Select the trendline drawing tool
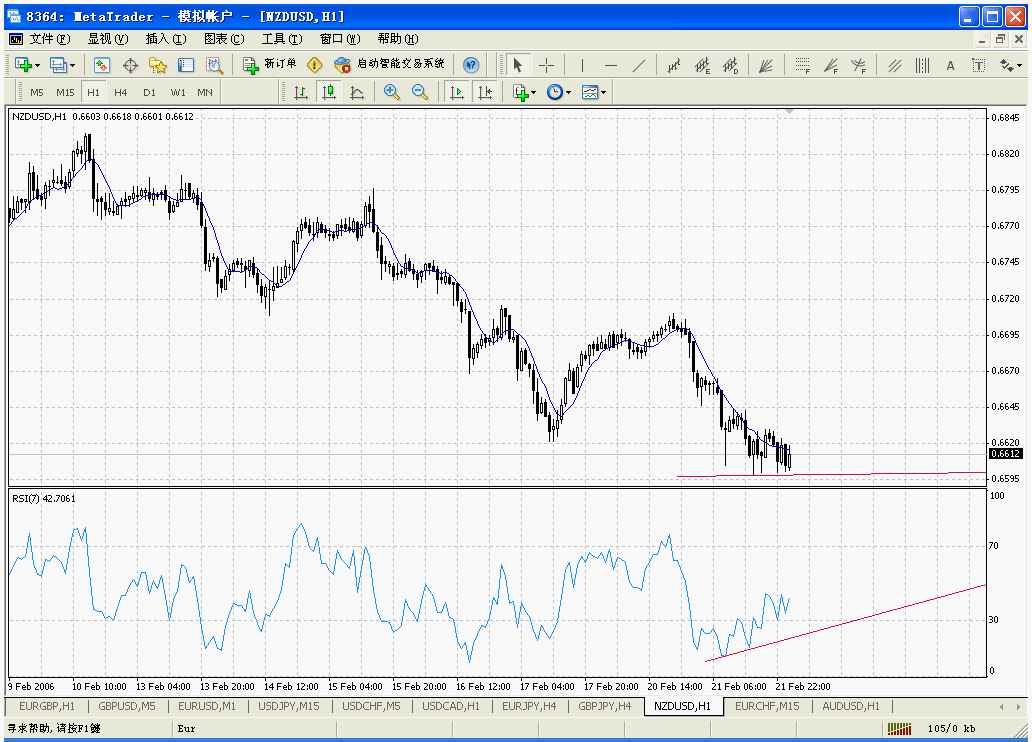 (x=639, y=65)
